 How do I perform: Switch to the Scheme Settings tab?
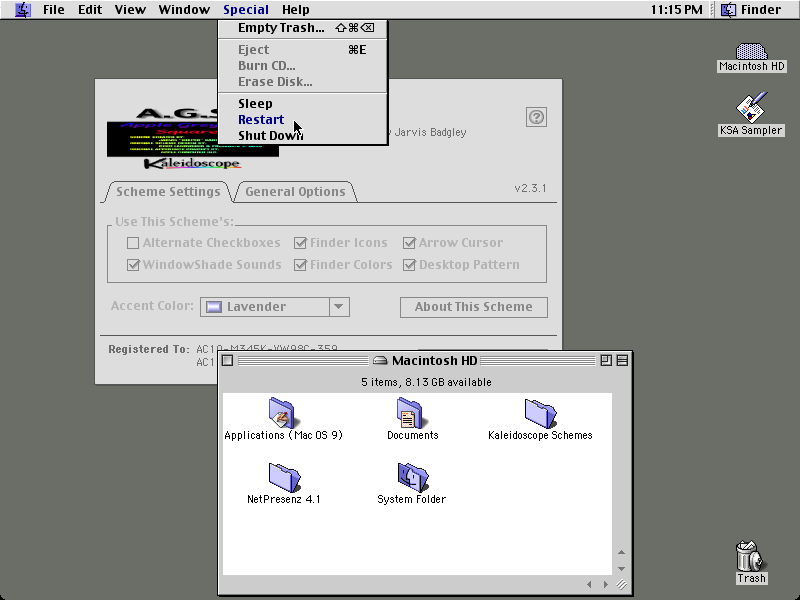point(168,192)
